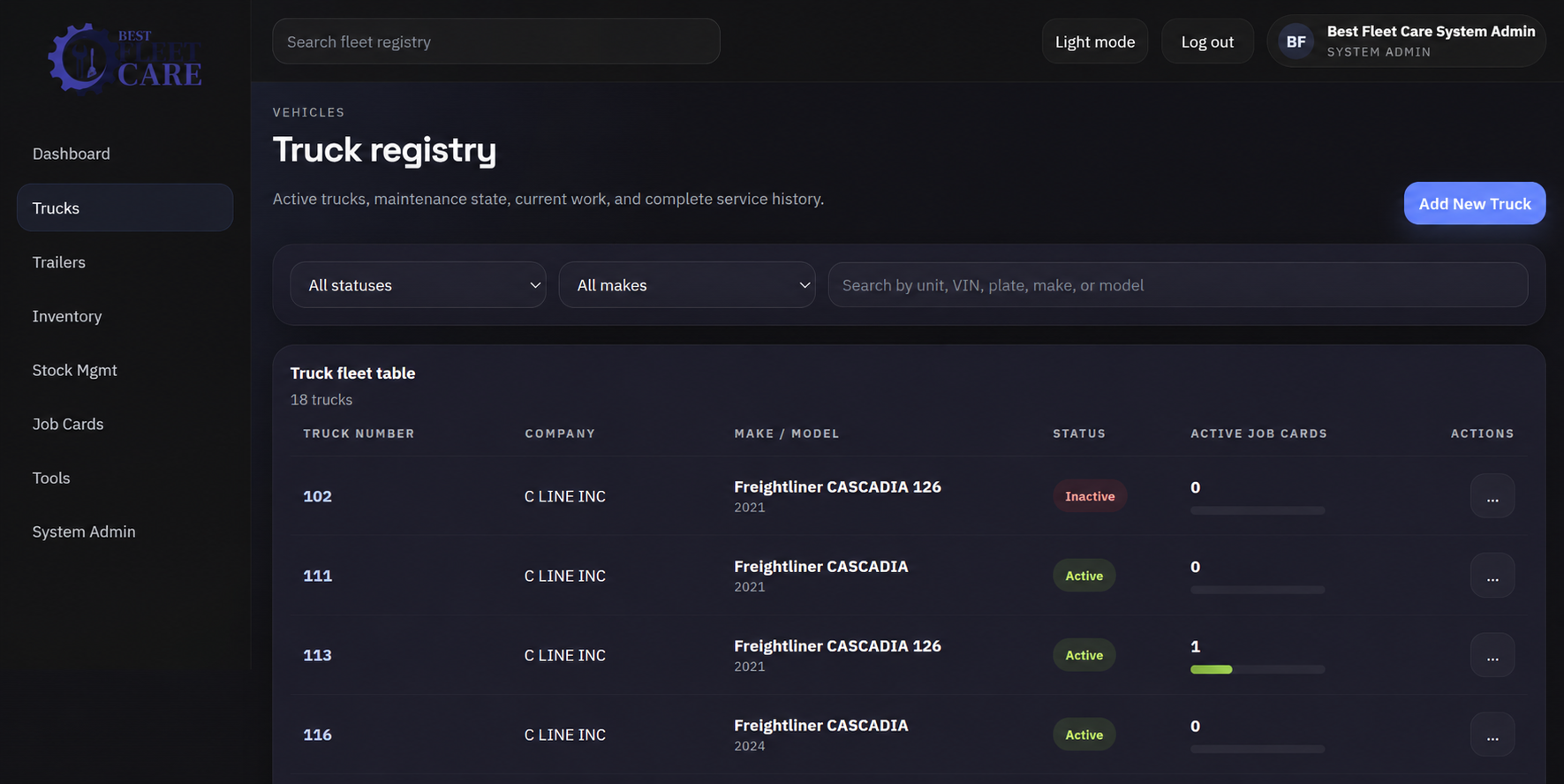Click Freightliner CASCADIA in row 116
This screenshot has width=1564, height=784.
[820, 725]
